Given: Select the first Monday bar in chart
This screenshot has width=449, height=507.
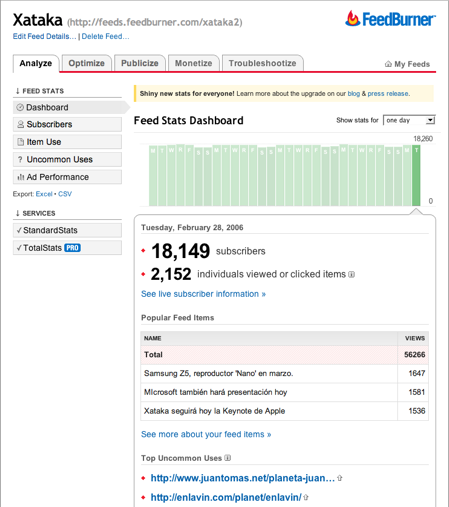Looking at the screenshot, I should click(x=153, y=176).
